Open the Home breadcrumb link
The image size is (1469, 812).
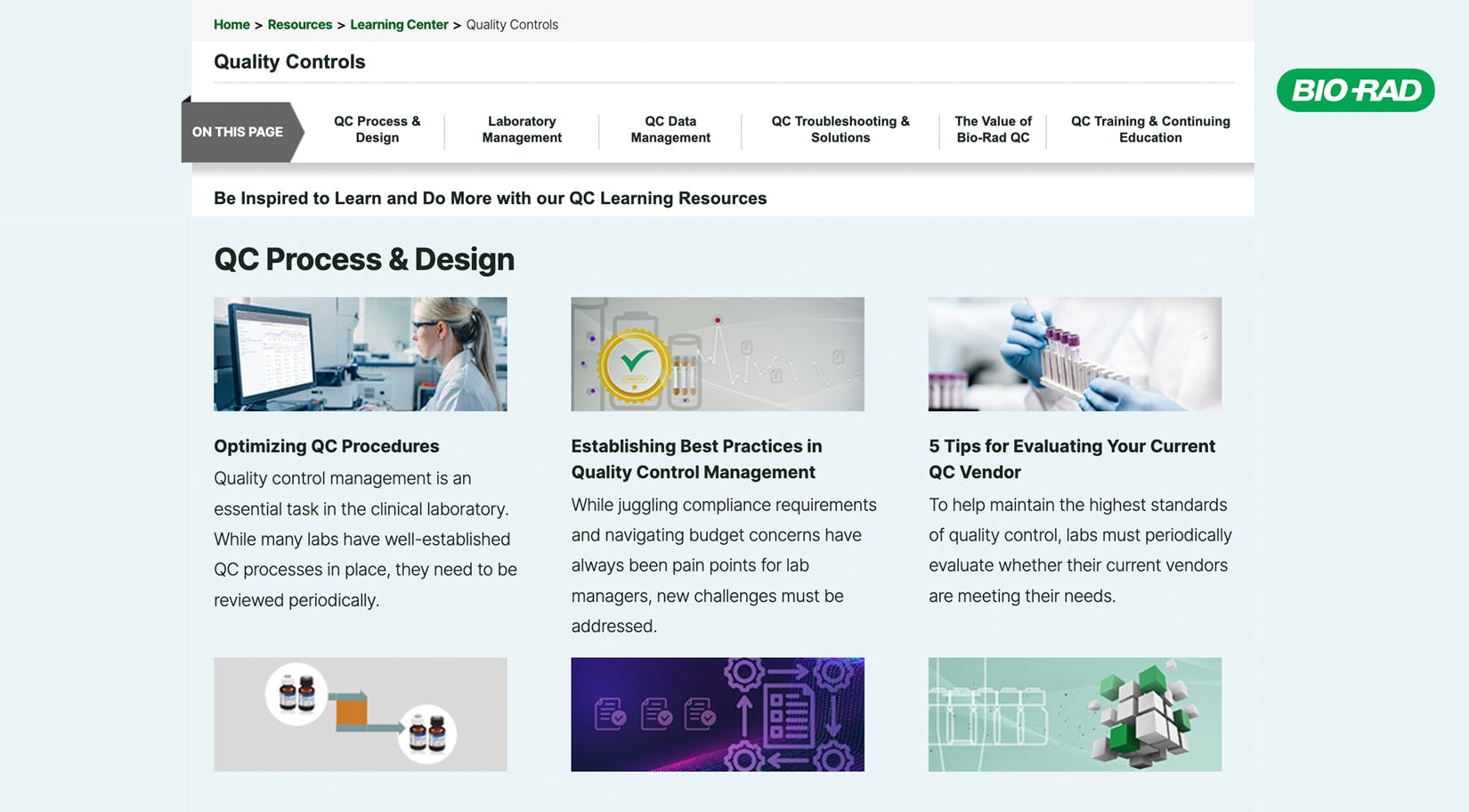point(231,25)
